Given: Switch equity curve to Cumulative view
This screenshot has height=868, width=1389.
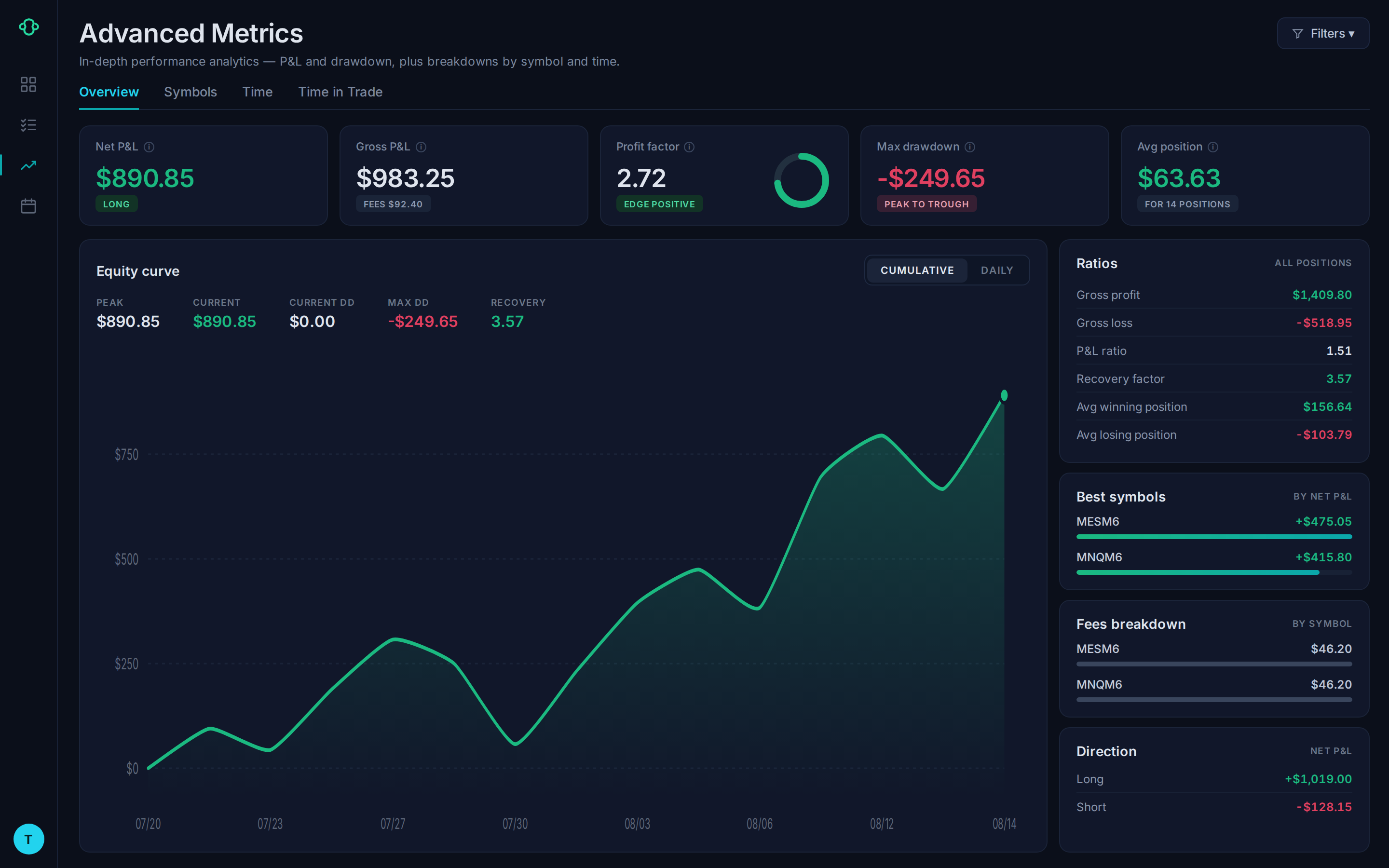Looking at the screenshot, I should [917, 271].
